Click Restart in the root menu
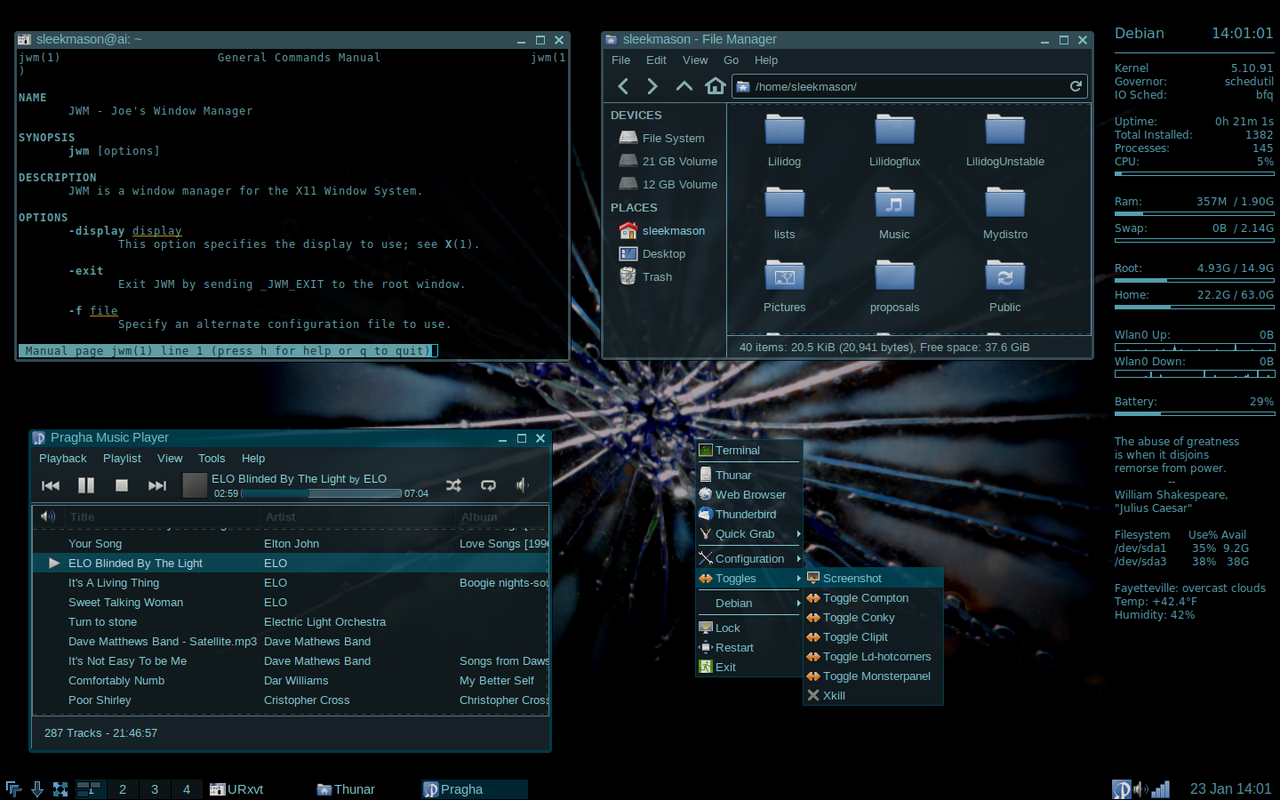The height and width of the screenshot is (800, 1280). [x=749, y=647]
